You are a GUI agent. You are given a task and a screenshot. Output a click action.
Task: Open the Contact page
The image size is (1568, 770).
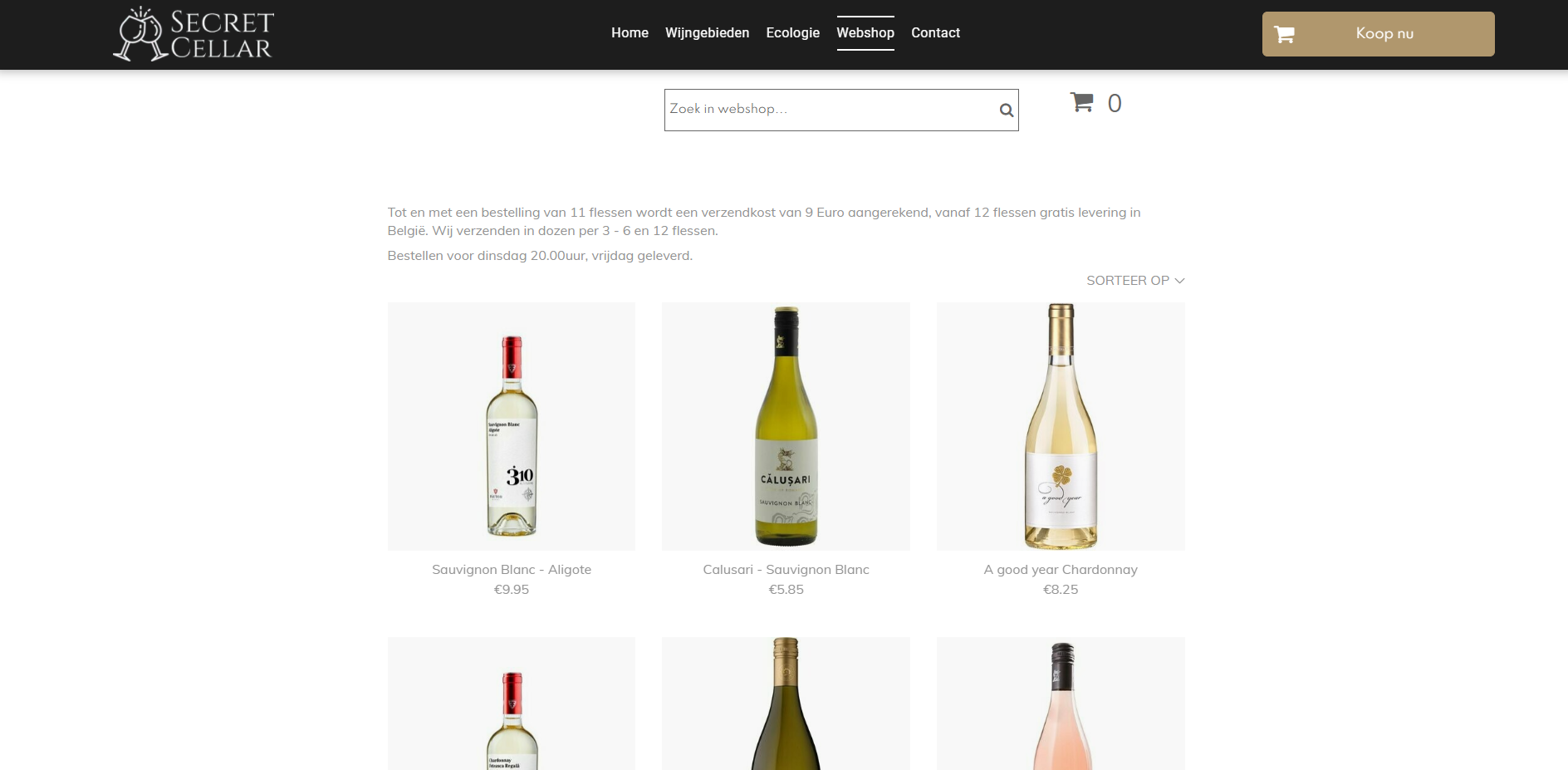[935, 32]
